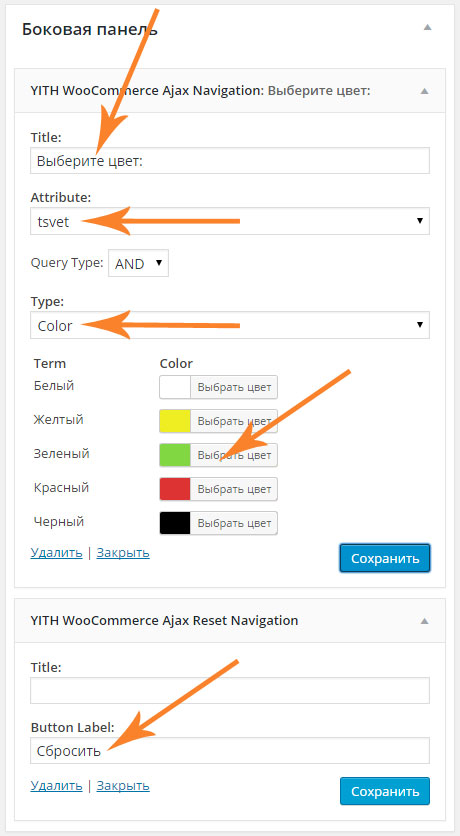The height and width of the screenshot is (836, 460).
Task: Click the empty Title field in Reset Navigation
Action: click(x=230, y=690)
